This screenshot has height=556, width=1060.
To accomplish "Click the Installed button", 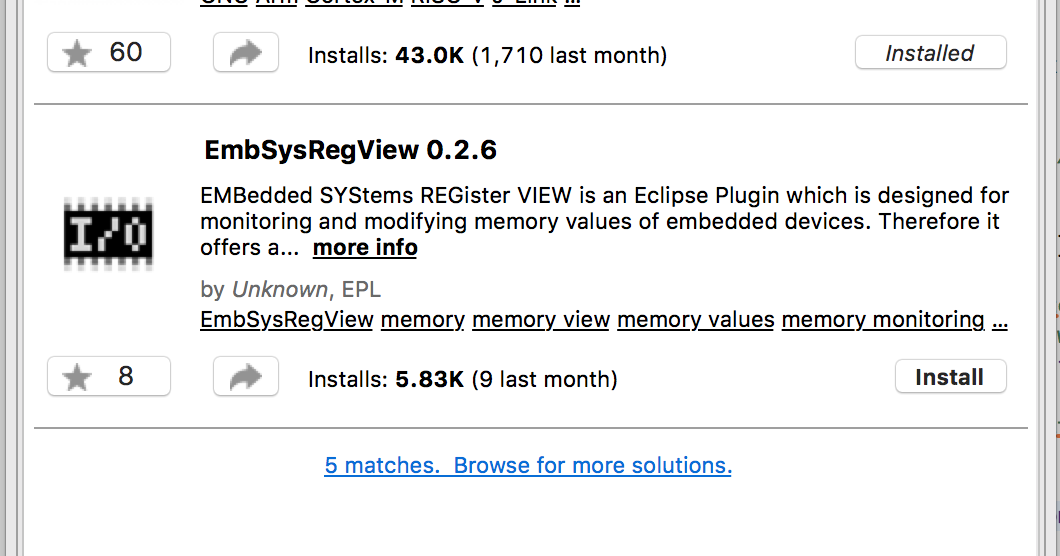I will [930, 53].
